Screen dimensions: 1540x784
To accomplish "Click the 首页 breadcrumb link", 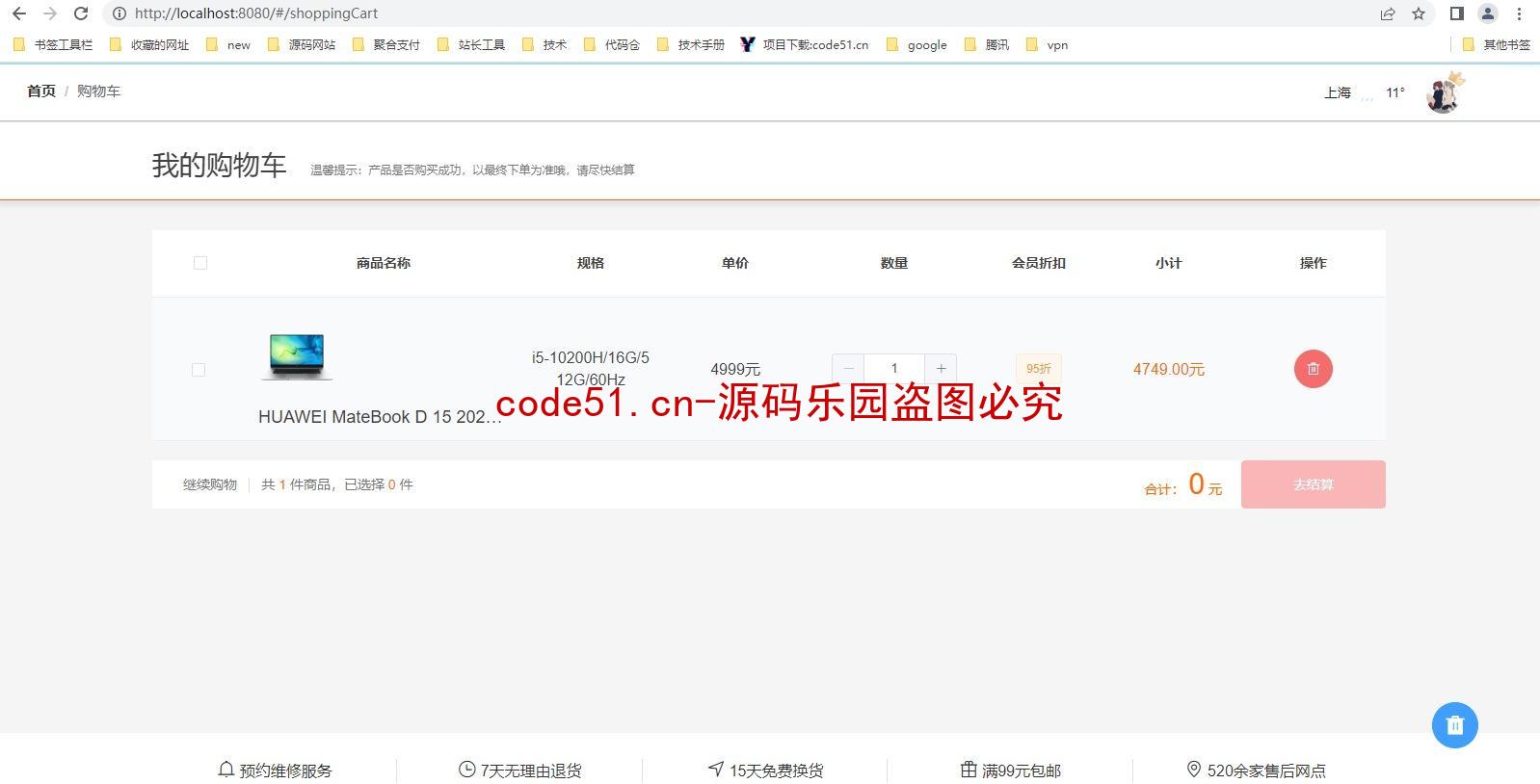I will 41,91.
